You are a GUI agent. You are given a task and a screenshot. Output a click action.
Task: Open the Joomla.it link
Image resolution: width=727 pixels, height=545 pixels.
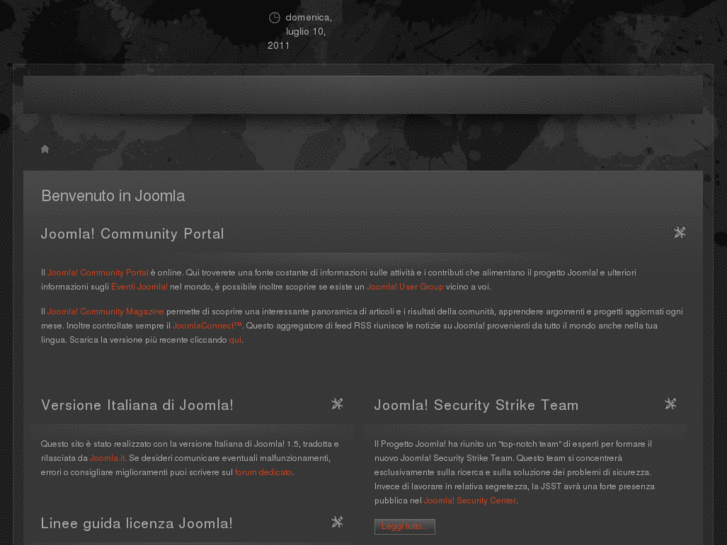tap(107, 458)
